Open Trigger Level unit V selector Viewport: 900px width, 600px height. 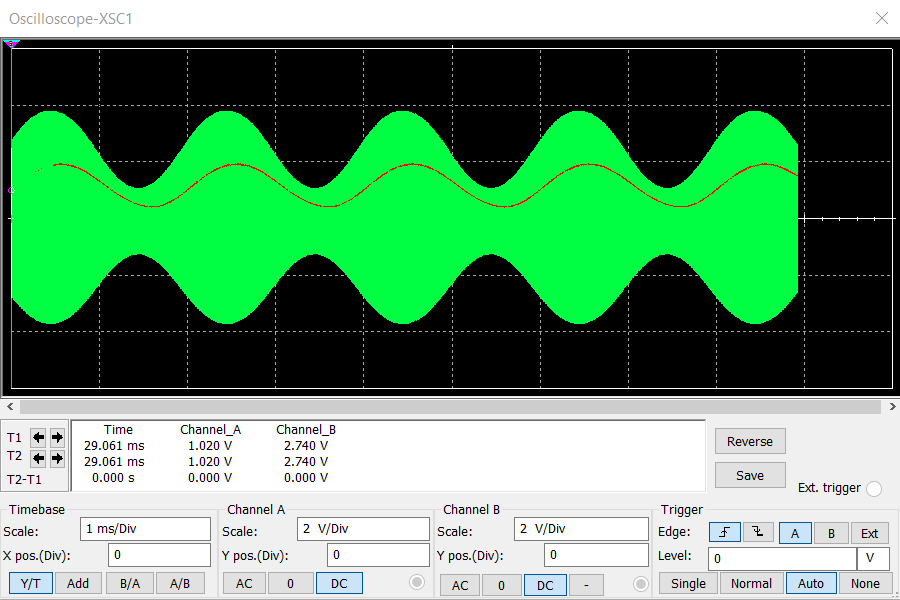[873, 558]
